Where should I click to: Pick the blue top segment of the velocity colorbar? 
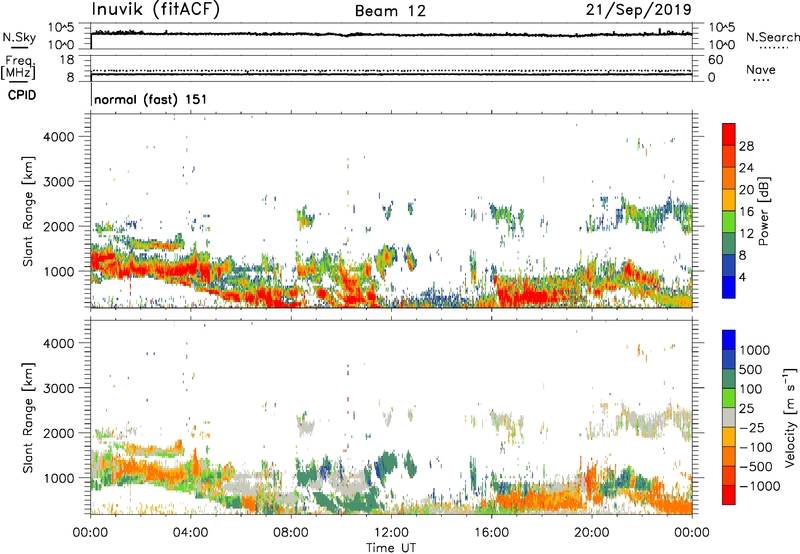click(729, 340)
